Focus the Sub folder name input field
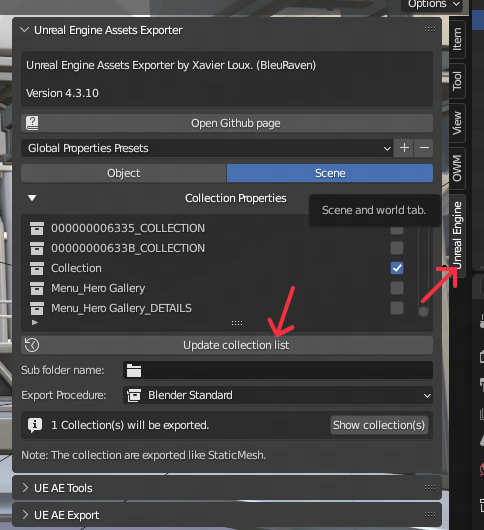The height and width of the screenshot is (530, 484). click(278, 370)
